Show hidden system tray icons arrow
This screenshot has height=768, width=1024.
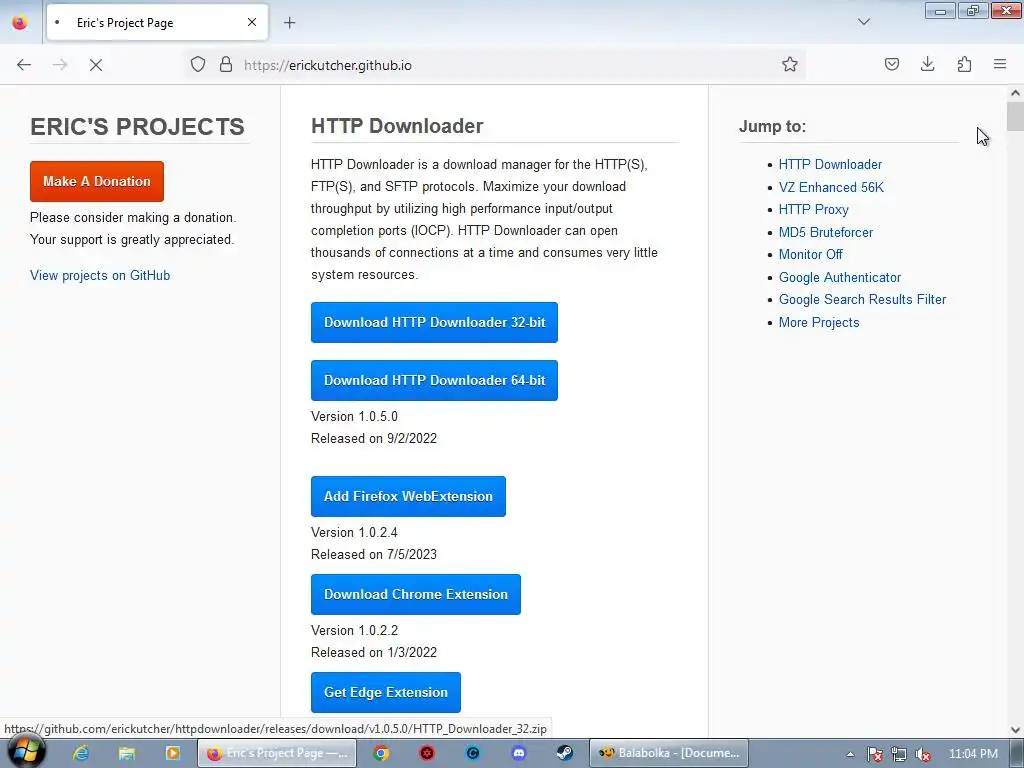[x=850, y=754]
